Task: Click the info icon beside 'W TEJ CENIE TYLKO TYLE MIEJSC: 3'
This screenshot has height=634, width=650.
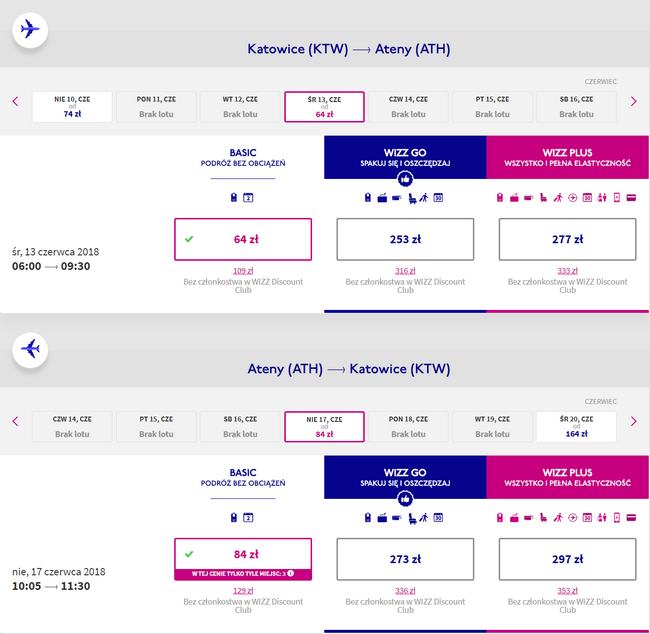Action: pos(291,573)
